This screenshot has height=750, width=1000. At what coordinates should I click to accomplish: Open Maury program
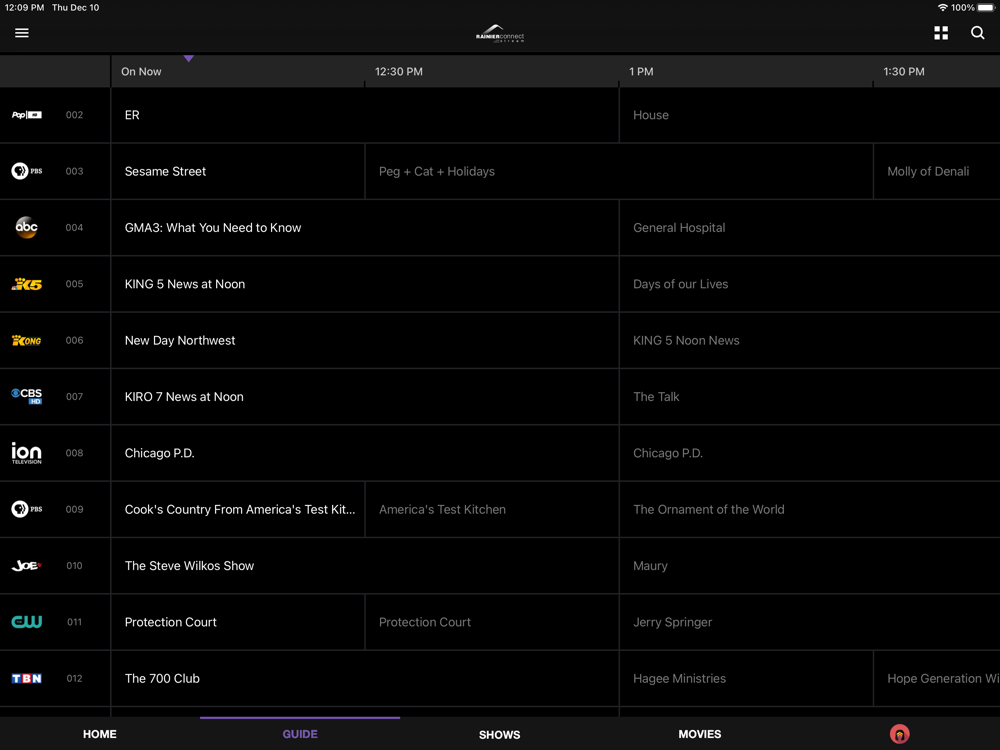tap(809, 565)
